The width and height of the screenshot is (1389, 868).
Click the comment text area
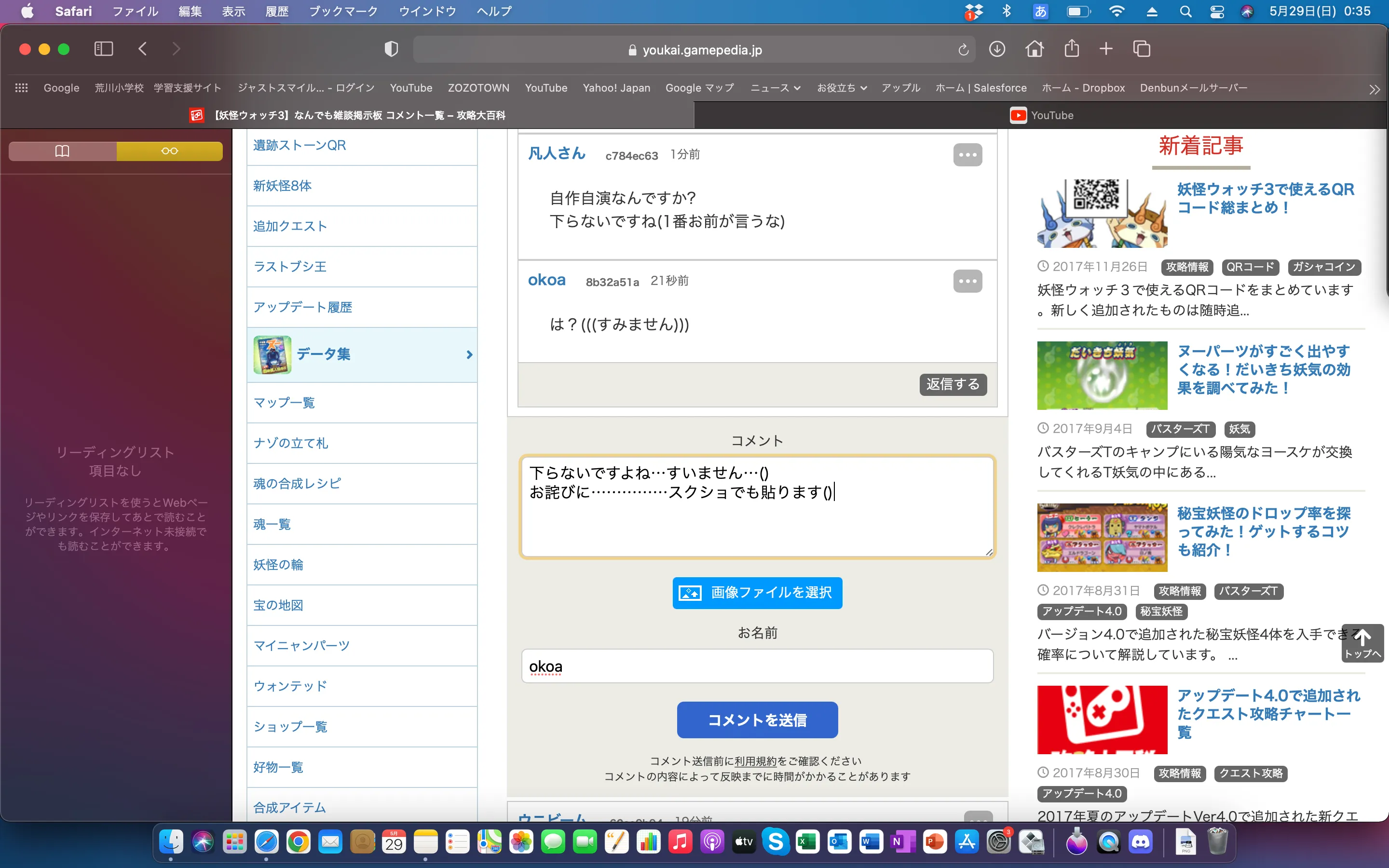(x=757, y=507)
